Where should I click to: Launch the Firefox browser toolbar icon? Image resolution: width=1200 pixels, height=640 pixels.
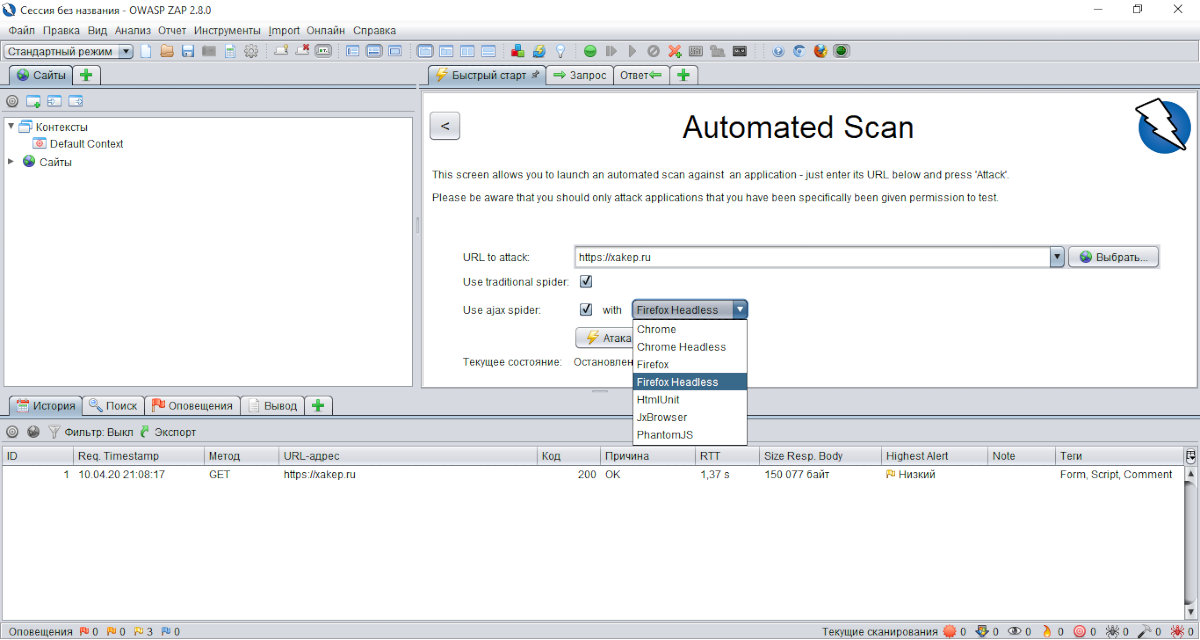point(820,51)
